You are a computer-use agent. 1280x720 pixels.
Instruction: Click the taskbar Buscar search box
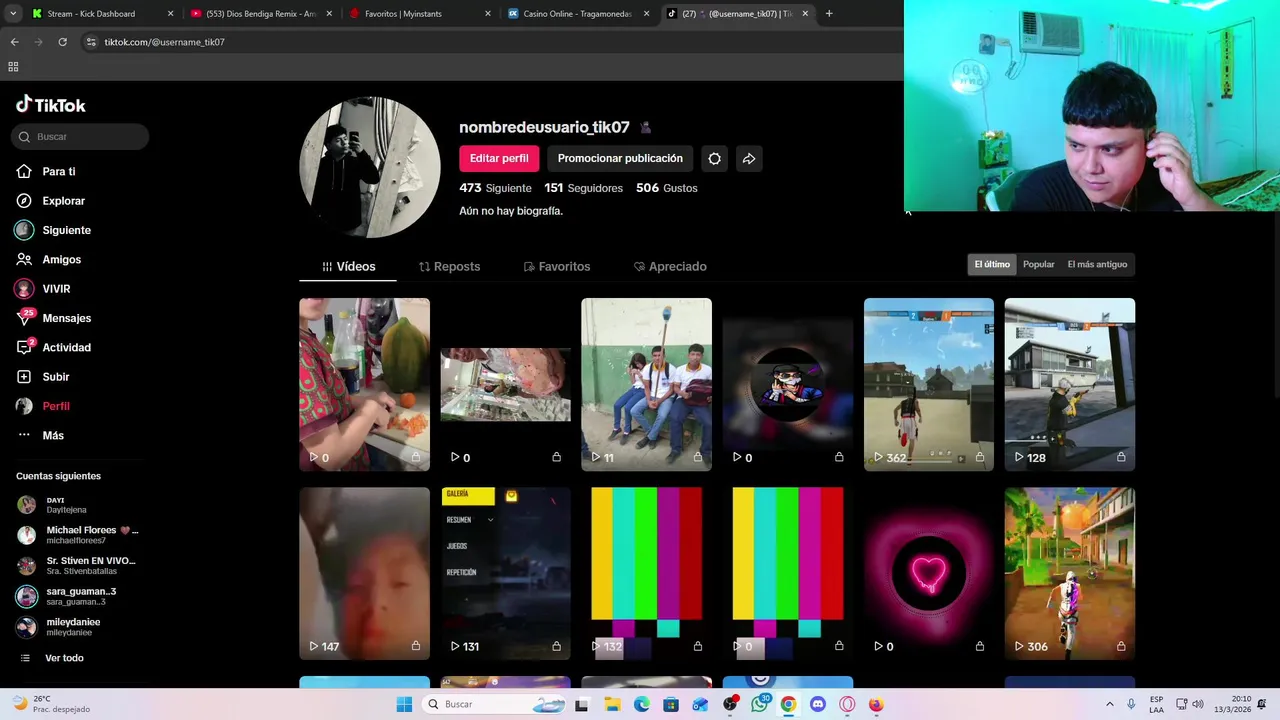pos(495,704)
